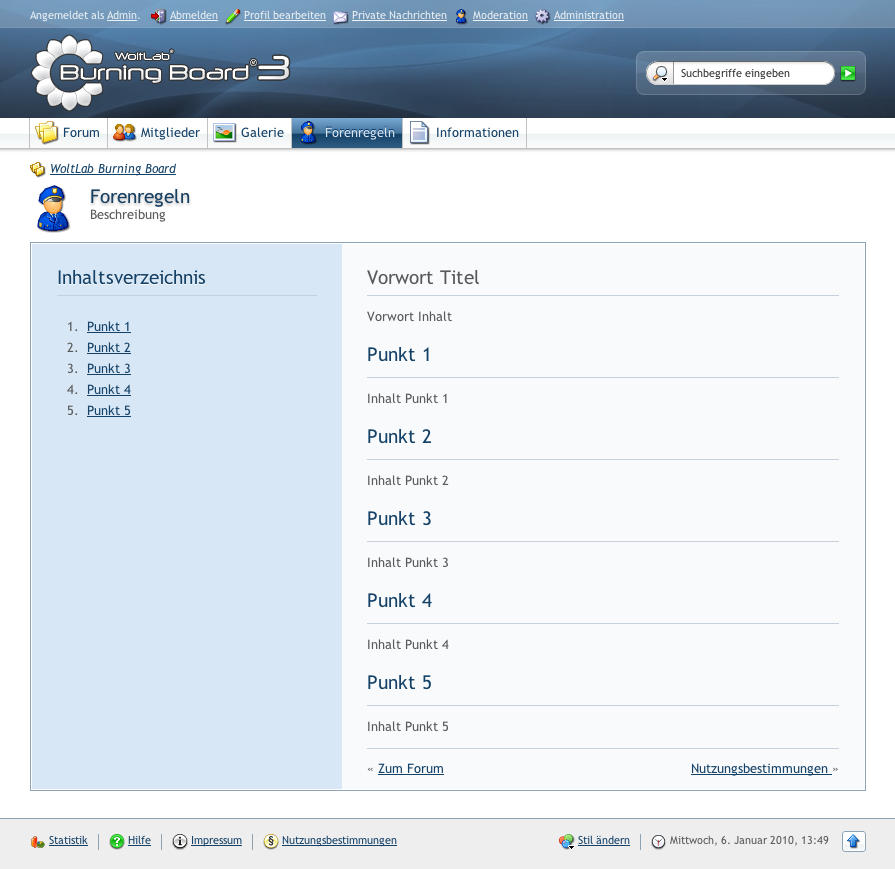
Task: Jump to Punkt 3 in table of contents
Action: click(109, 369)
